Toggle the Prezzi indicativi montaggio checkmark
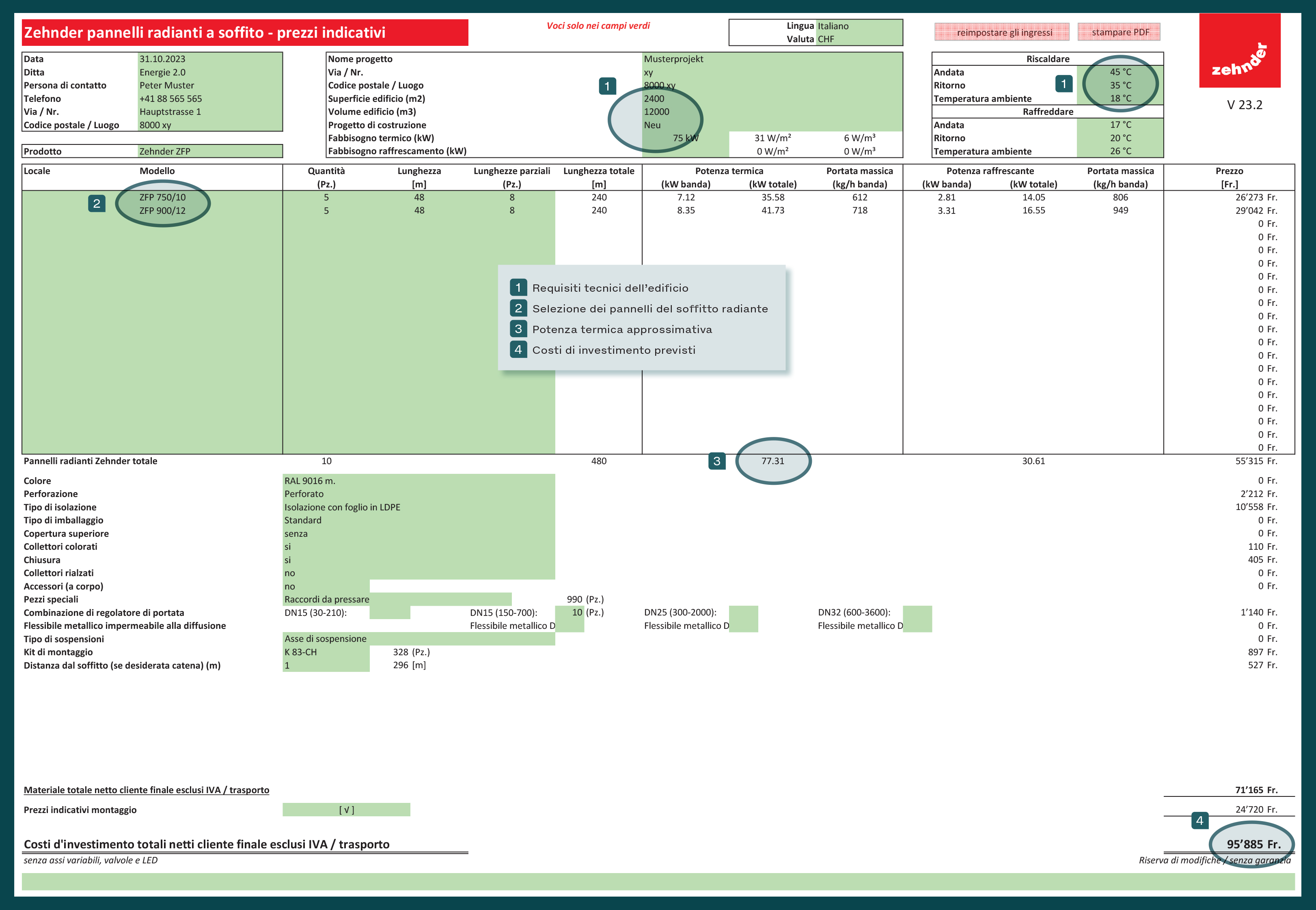1316x910 pixels. point(346,810)
